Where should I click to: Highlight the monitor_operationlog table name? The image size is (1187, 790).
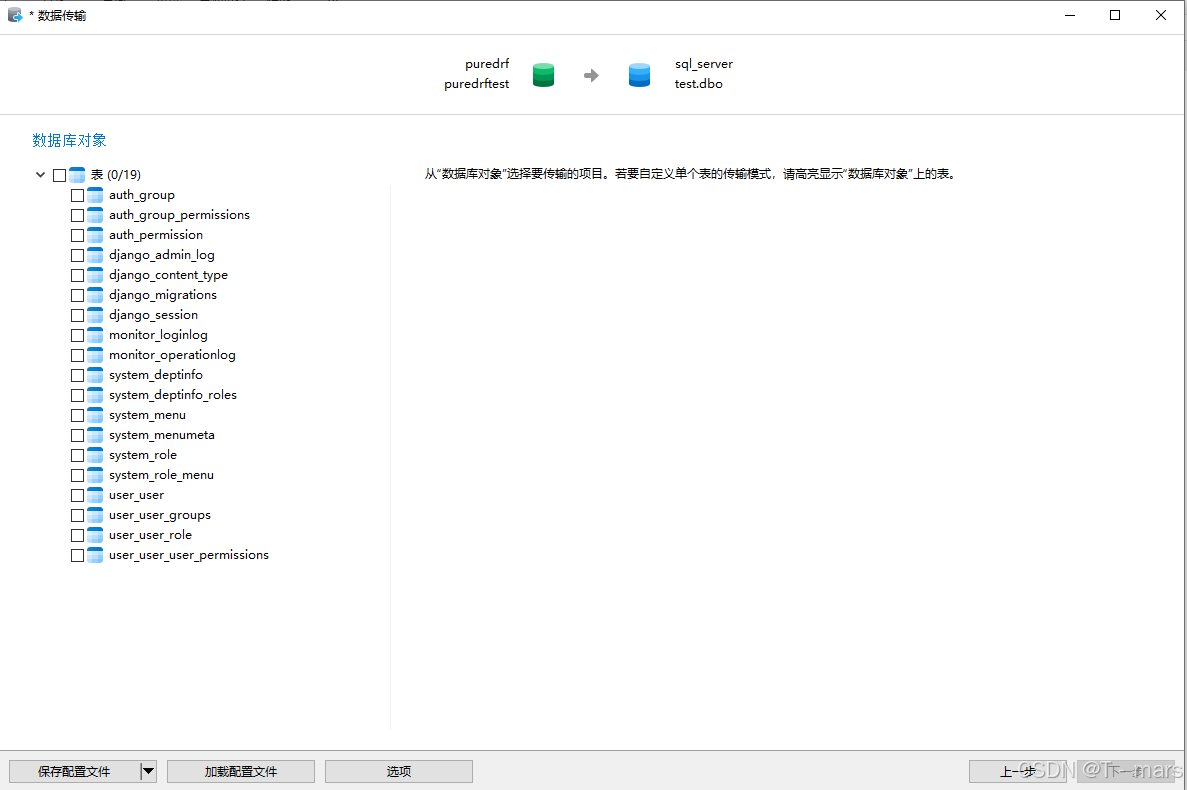tap(172, 355)
